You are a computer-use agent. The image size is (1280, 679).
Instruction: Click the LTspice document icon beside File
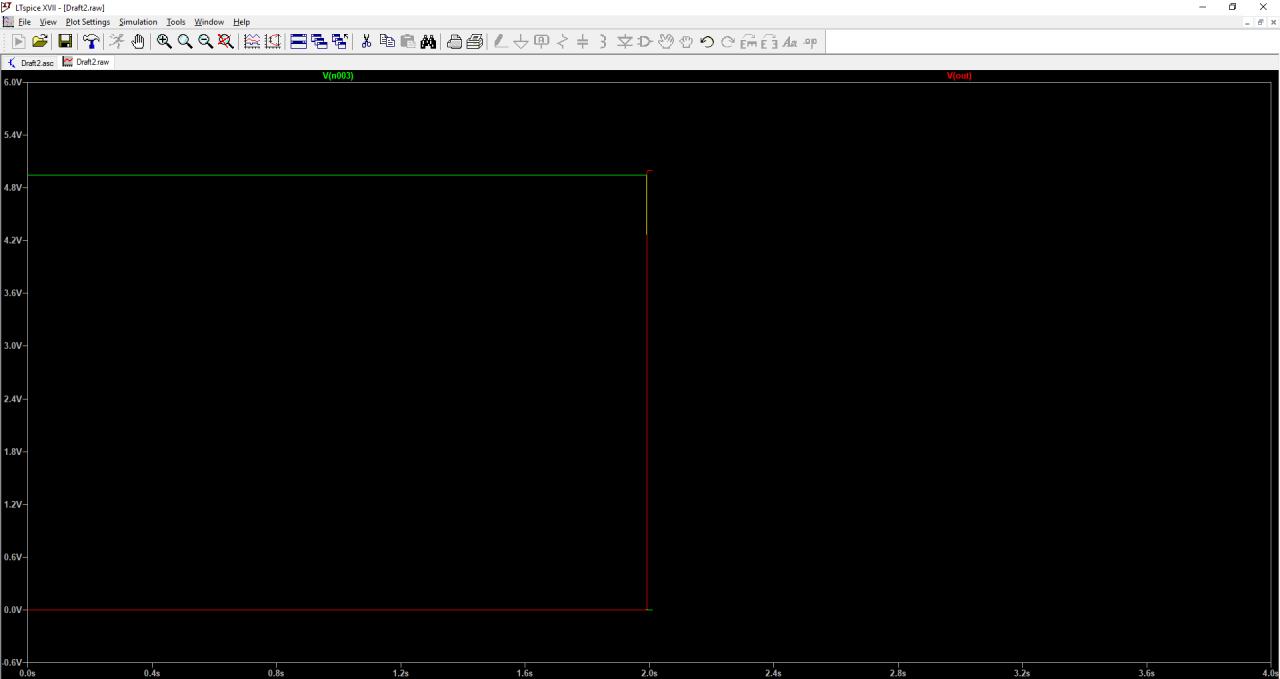(8, 22)
